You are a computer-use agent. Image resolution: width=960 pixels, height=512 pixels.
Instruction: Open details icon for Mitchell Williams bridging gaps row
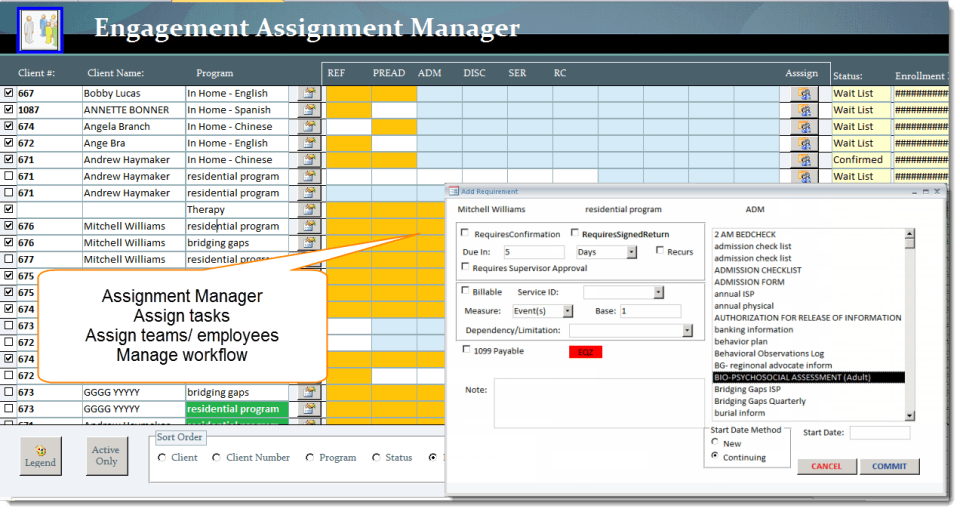click(x=309, y=243)
